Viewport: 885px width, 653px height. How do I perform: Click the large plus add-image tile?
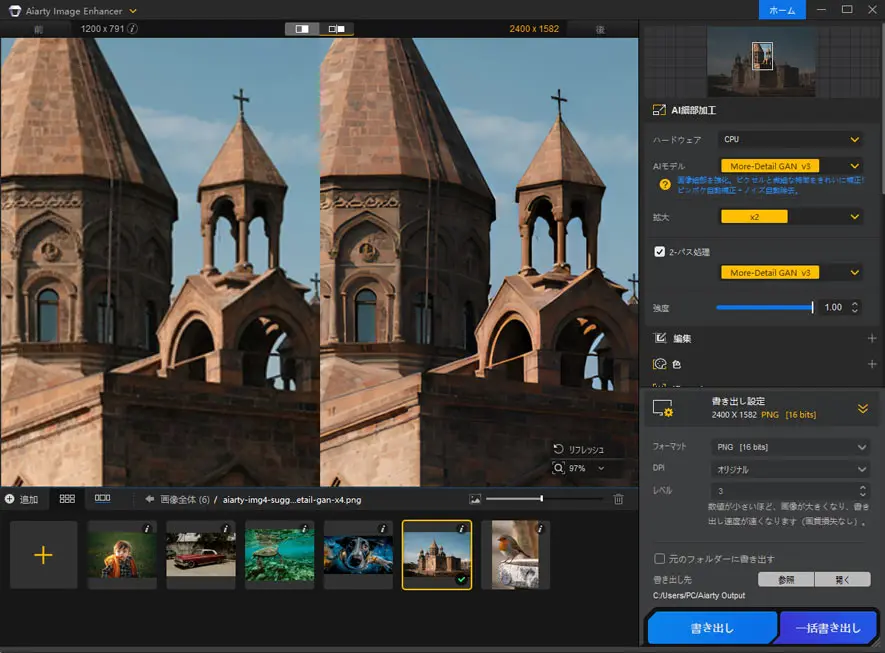(43, 555)
